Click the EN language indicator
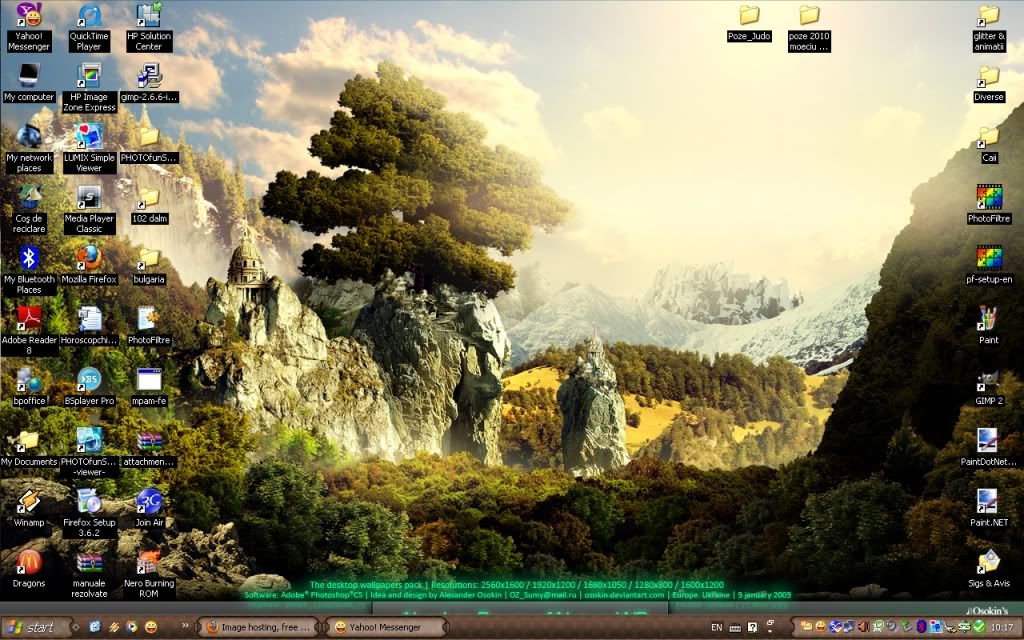The height and width of the screenshot is (640, 1024). point(716,628)
